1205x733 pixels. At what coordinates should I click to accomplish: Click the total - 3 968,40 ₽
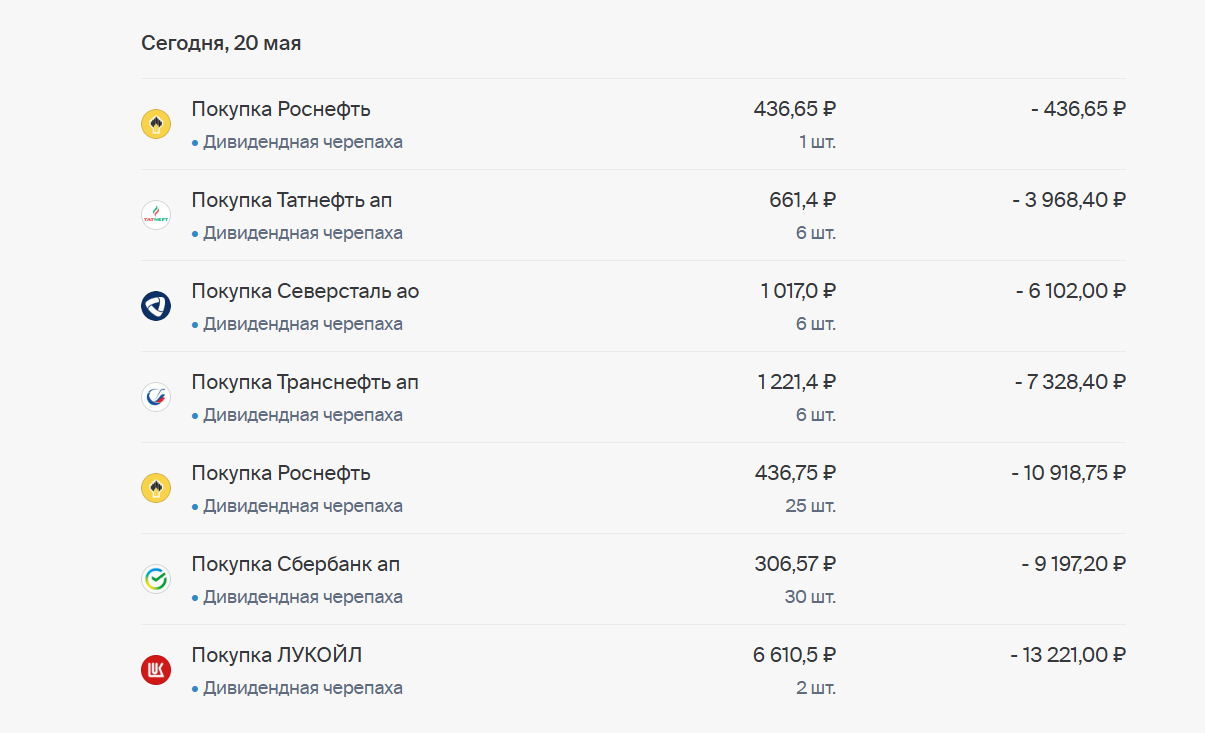coord(1069,200)
